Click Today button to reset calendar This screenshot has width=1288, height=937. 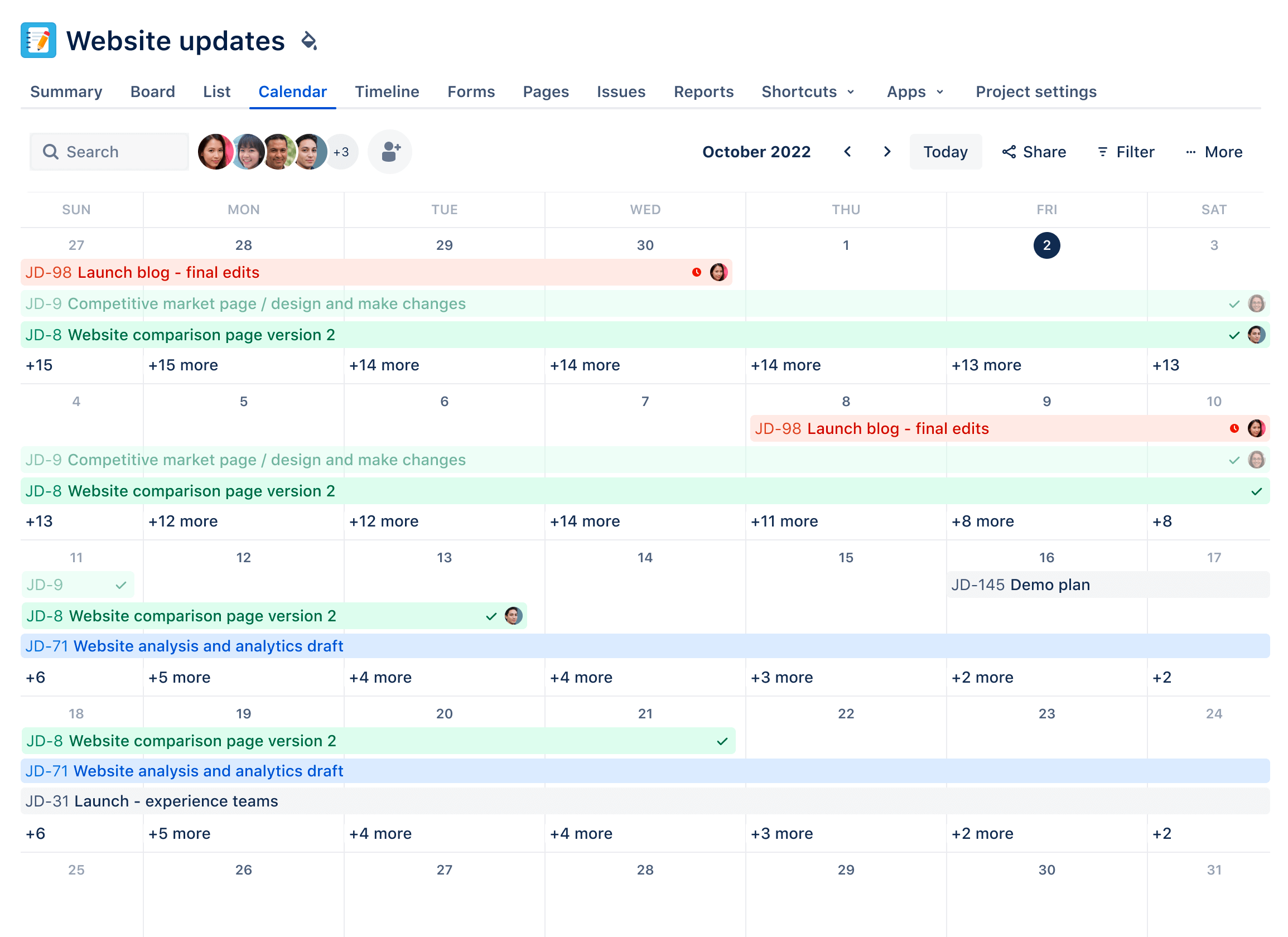click(945, 152)
